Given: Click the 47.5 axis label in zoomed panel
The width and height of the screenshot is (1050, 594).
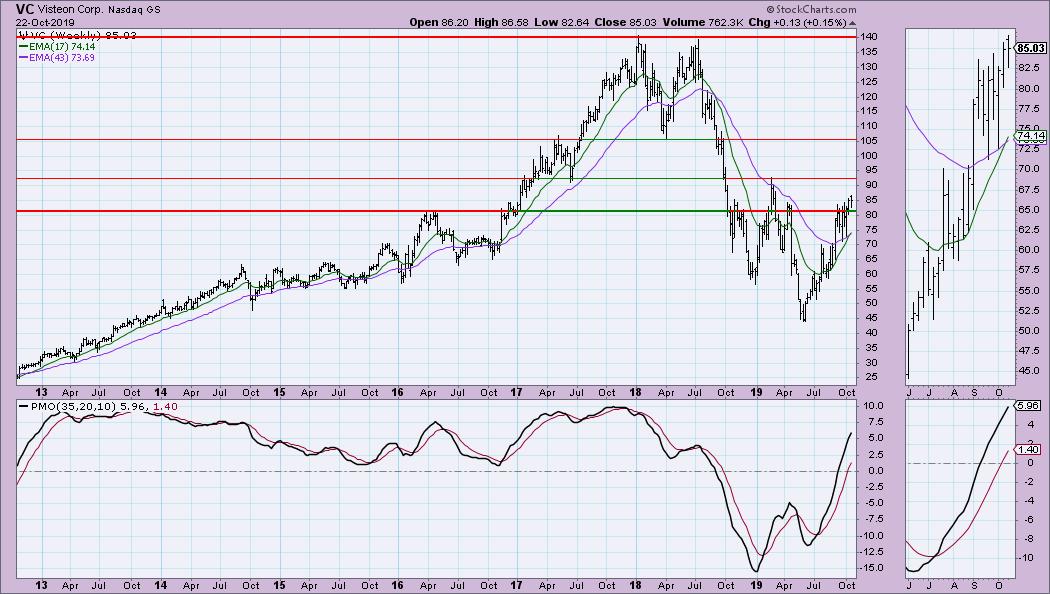Looking at the screenshot, I should tap(1029, 351).
